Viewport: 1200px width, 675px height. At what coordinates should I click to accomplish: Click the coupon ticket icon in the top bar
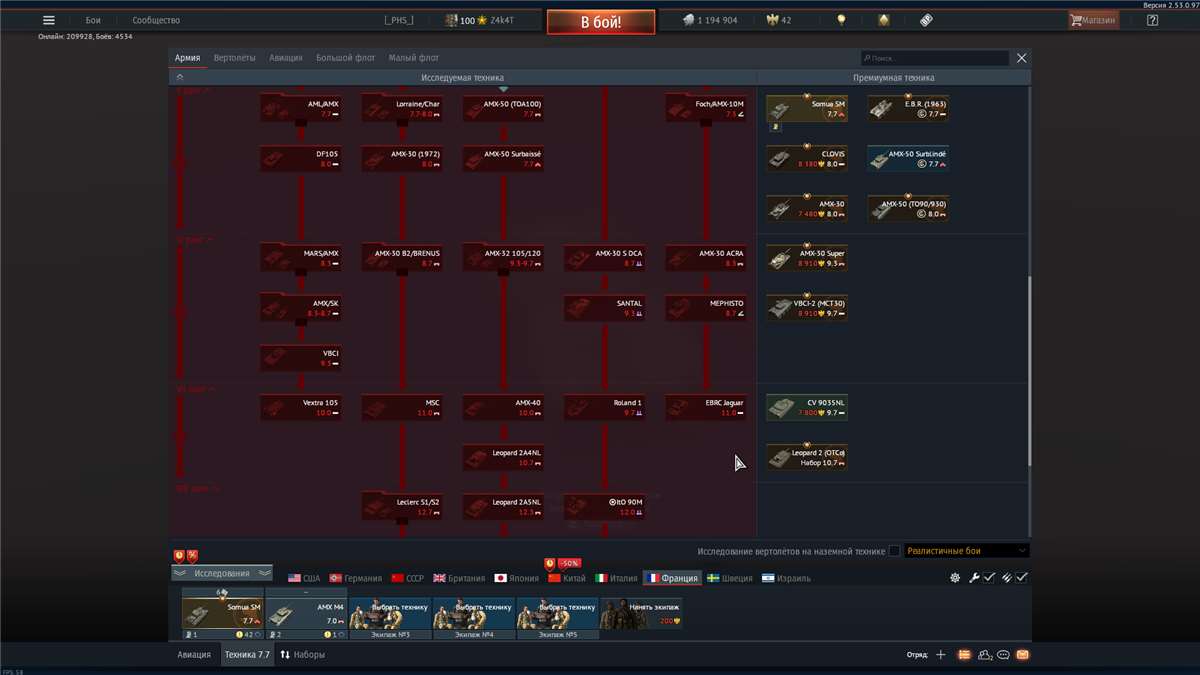click(925, 19)
